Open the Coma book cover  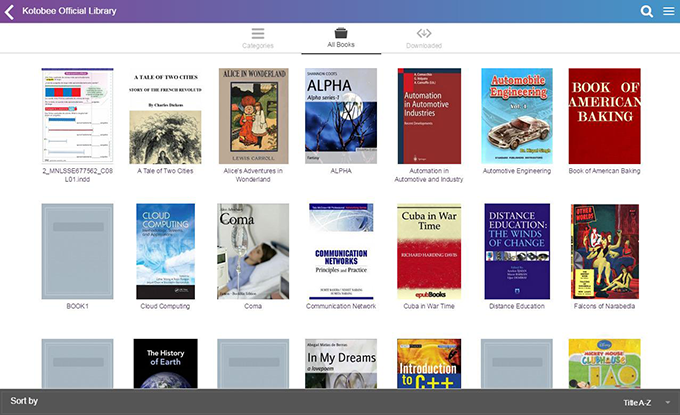click(253, 251)
